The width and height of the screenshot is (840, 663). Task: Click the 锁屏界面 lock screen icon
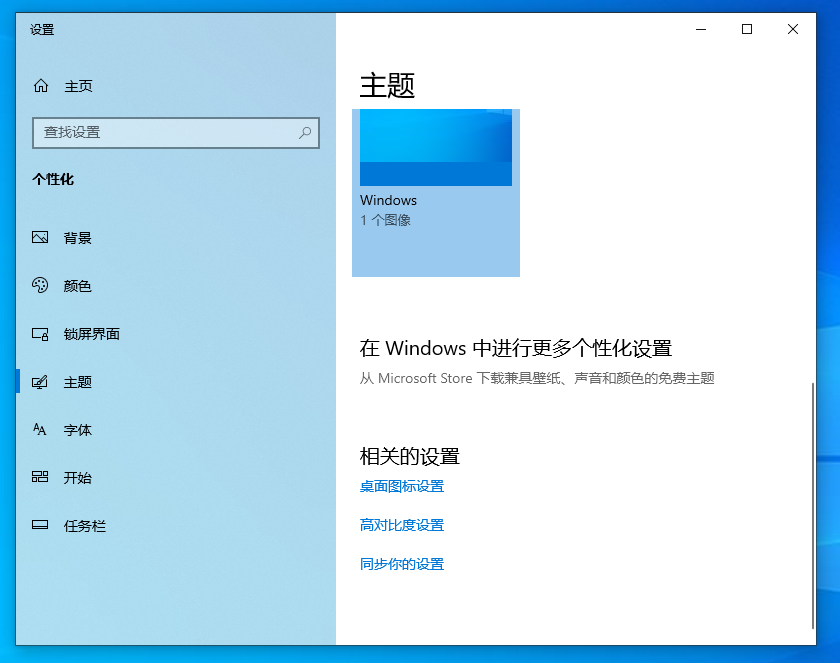[x=40, y=334]
